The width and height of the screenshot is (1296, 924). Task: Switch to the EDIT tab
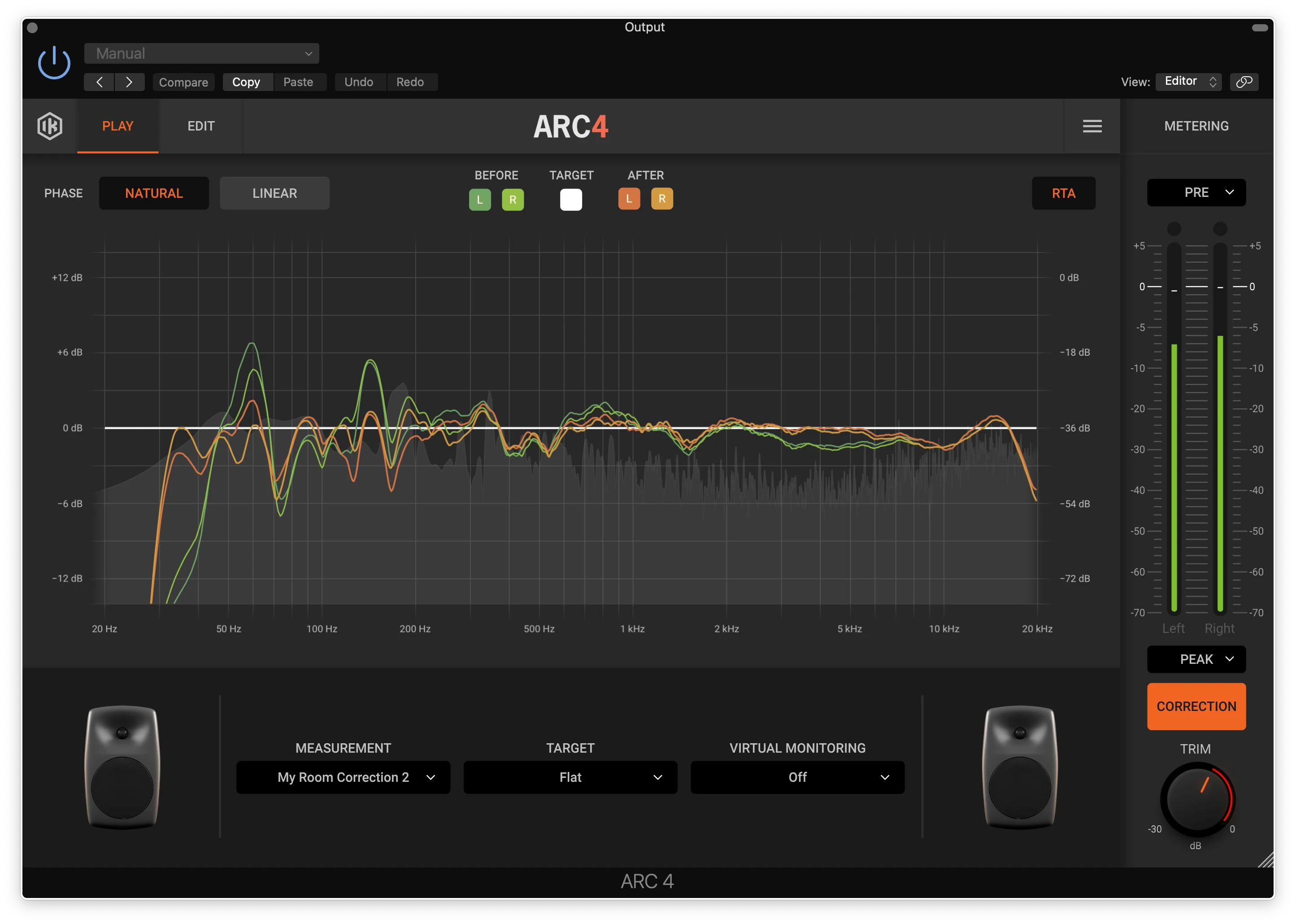pyautogui.click(x=201, y=126)
